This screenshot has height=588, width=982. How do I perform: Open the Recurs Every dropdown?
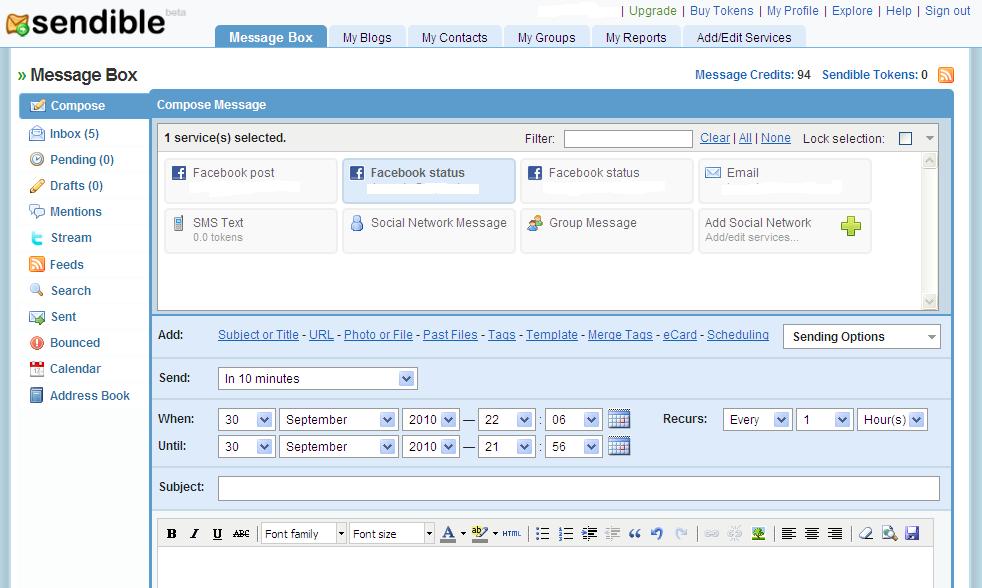click(x=757, y=420)
